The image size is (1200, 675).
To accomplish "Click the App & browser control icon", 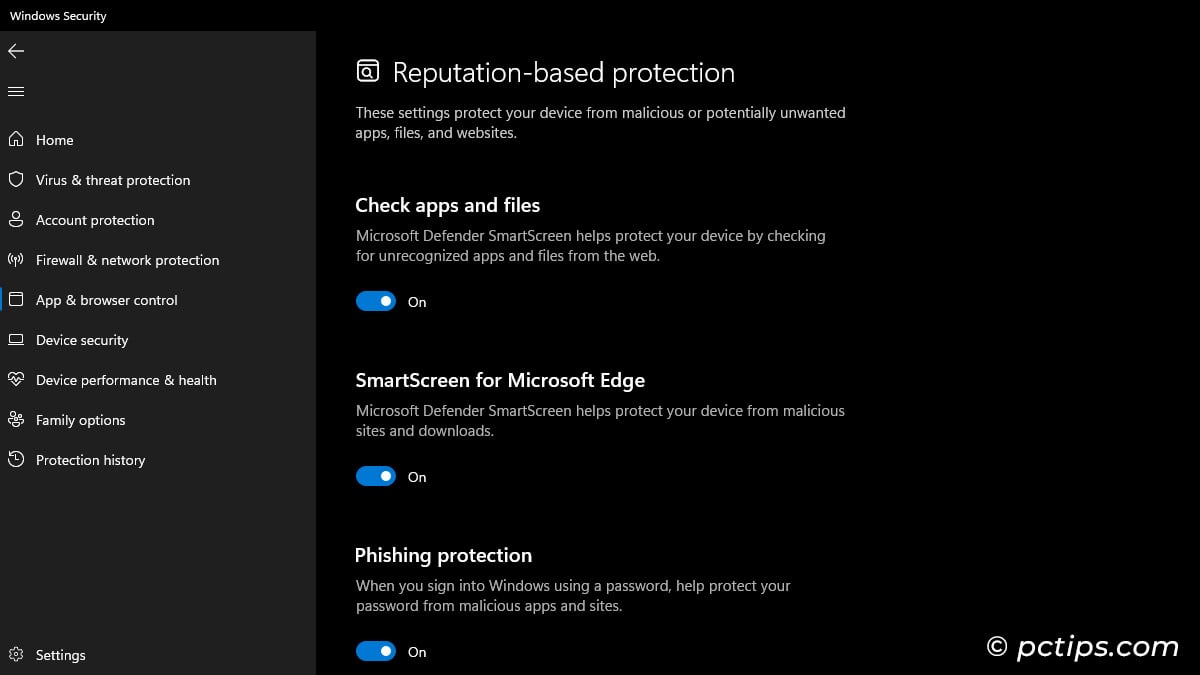I will (x=16, y=300).
